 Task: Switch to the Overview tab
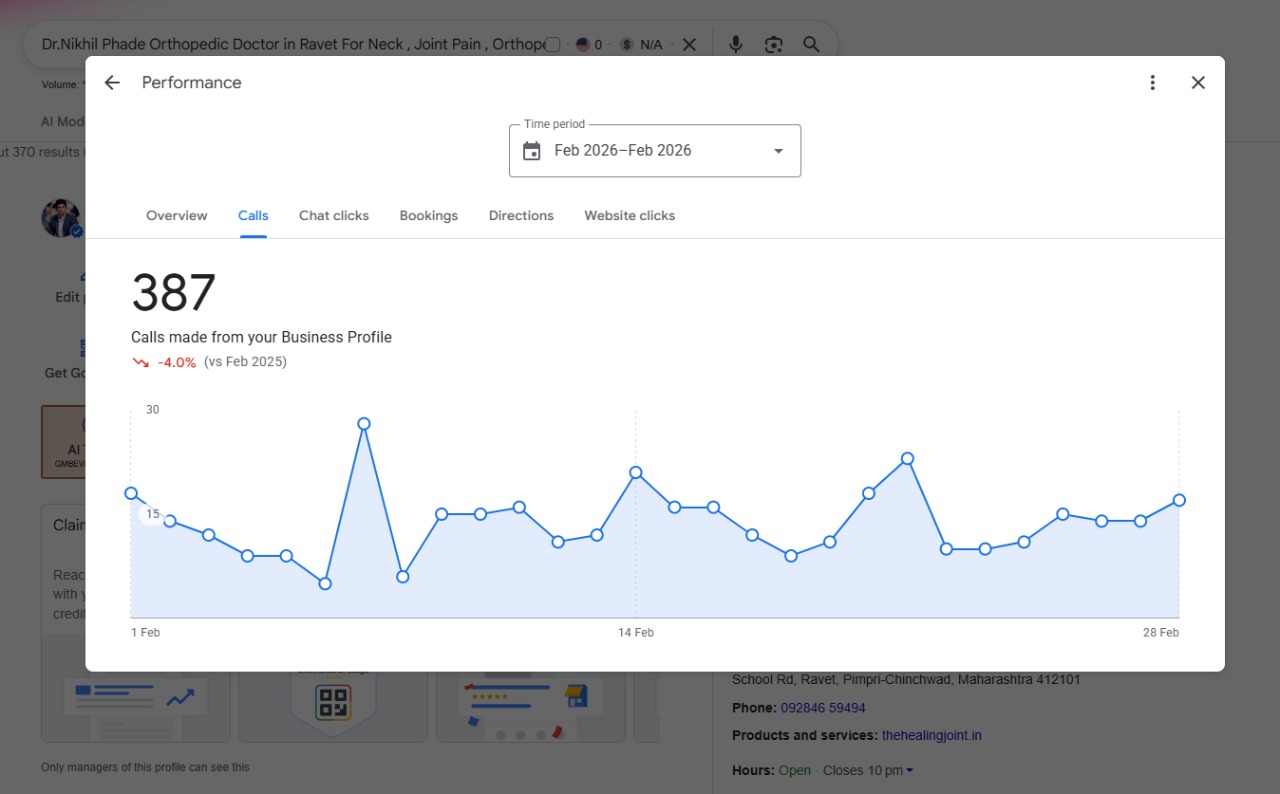(x=177, y=215)
